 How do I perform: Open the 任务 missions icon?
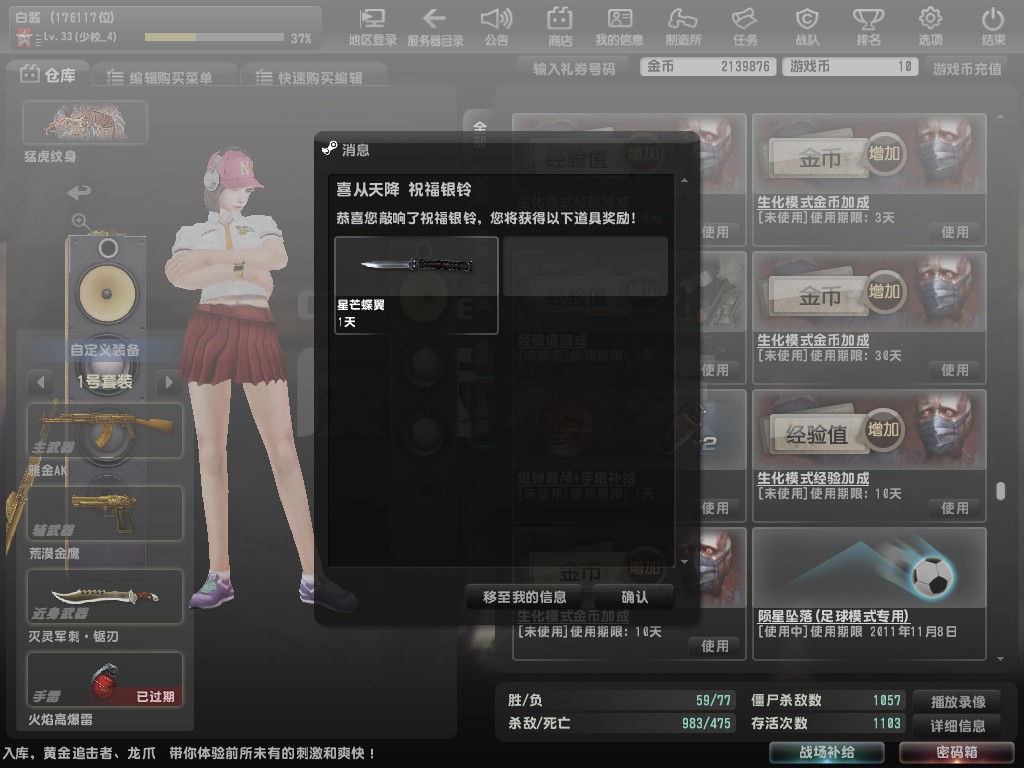tap(744, 27)
